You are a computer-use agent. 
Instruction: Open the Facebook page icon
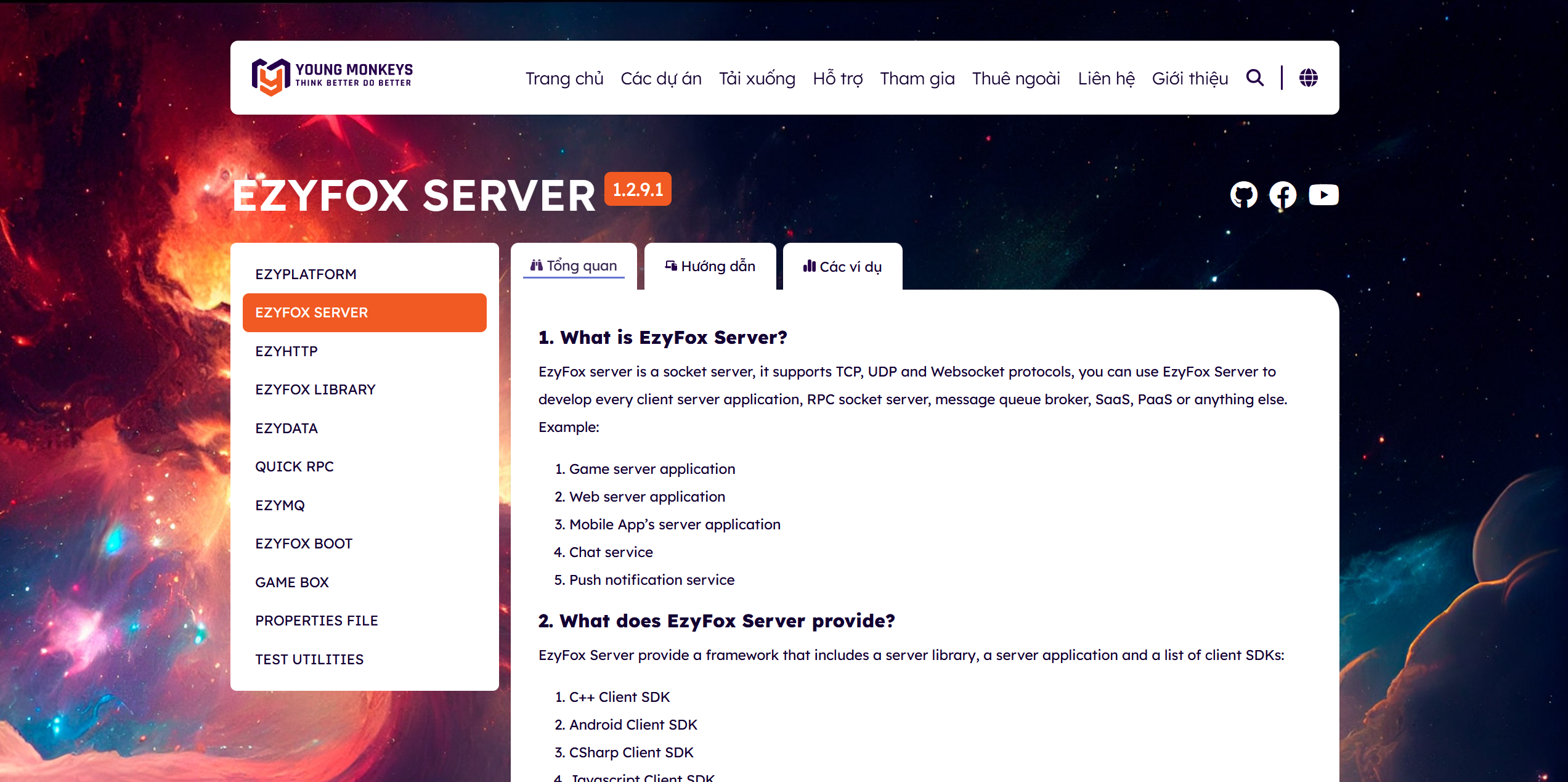tap(1283, 195)
